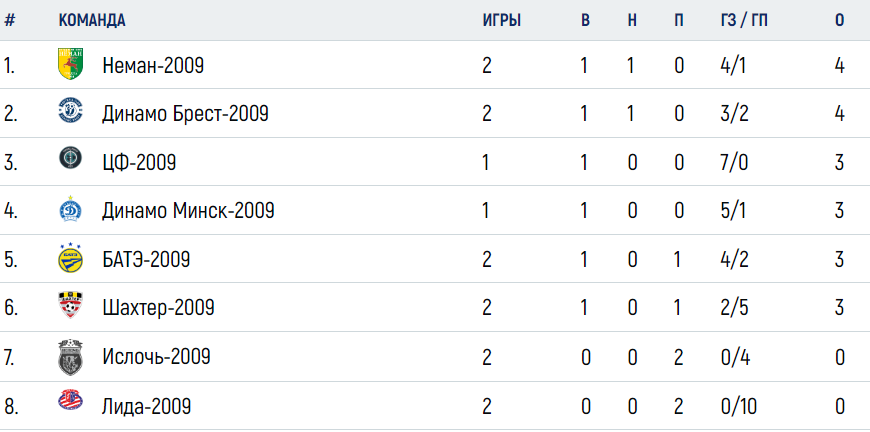870x432 pixels.
Task: Select the Лида-2009 team name
Action: tap(146, 406)
